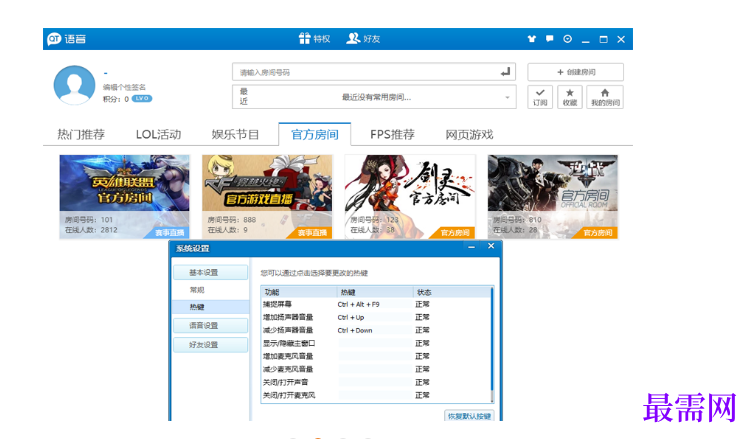
Task: Switch to LOL活动 tab
Action: (158, 134)
